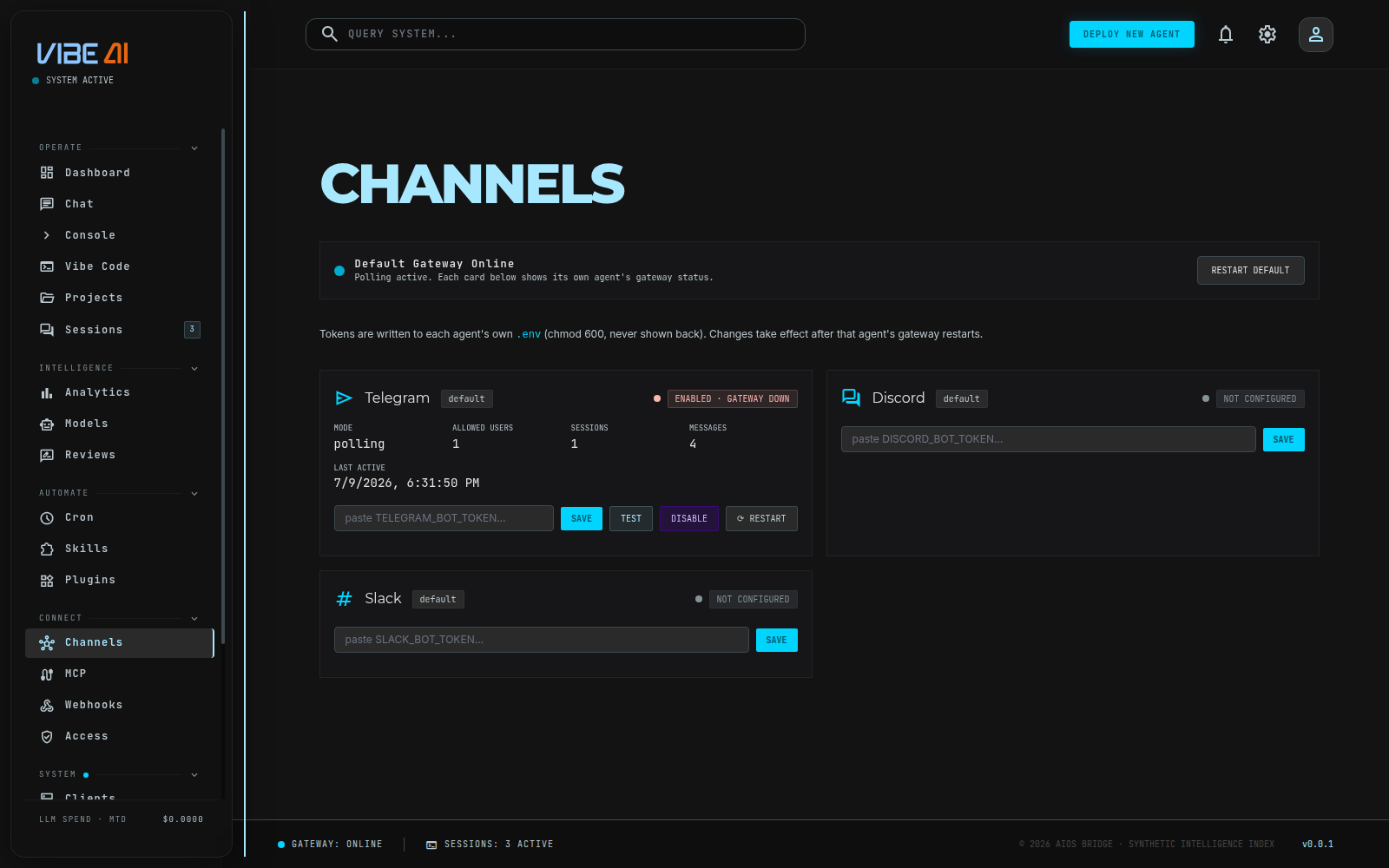Click Gateway: Online status indicator

click(330, 845)
